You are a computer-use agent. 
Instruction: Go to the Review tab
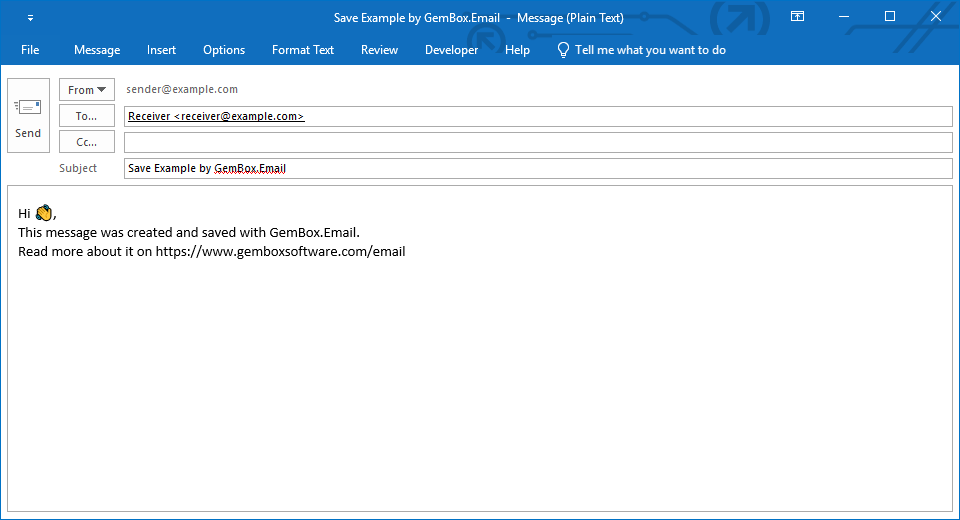(379, 50)
